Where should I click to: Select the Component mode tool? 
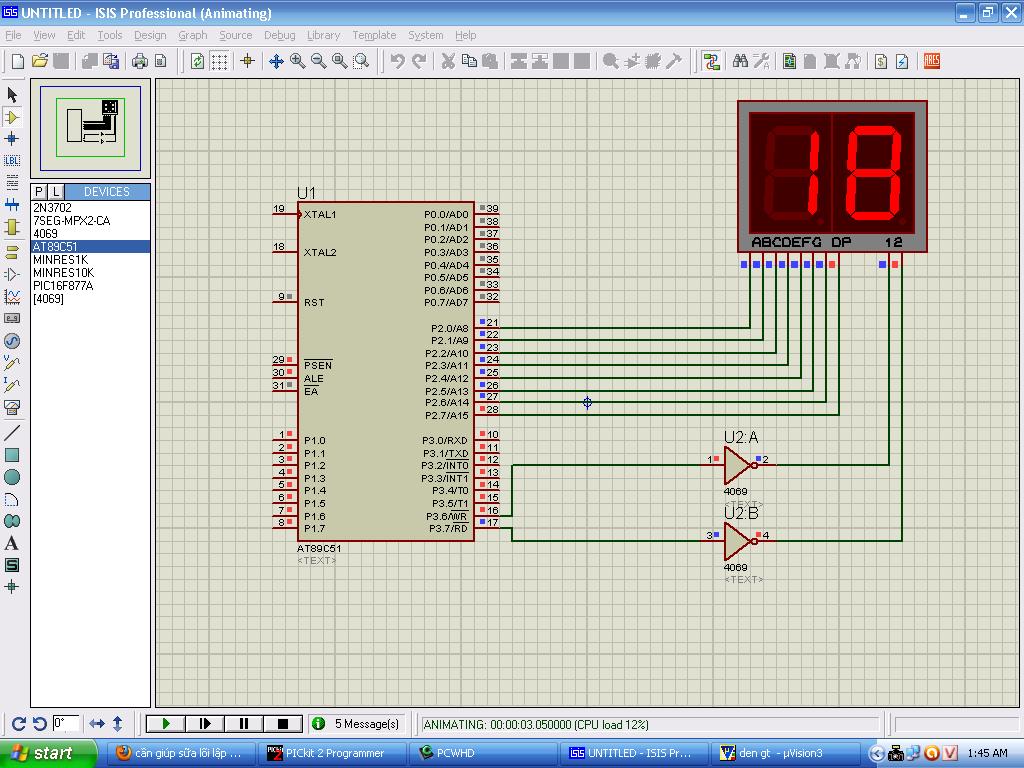(12, 117)
